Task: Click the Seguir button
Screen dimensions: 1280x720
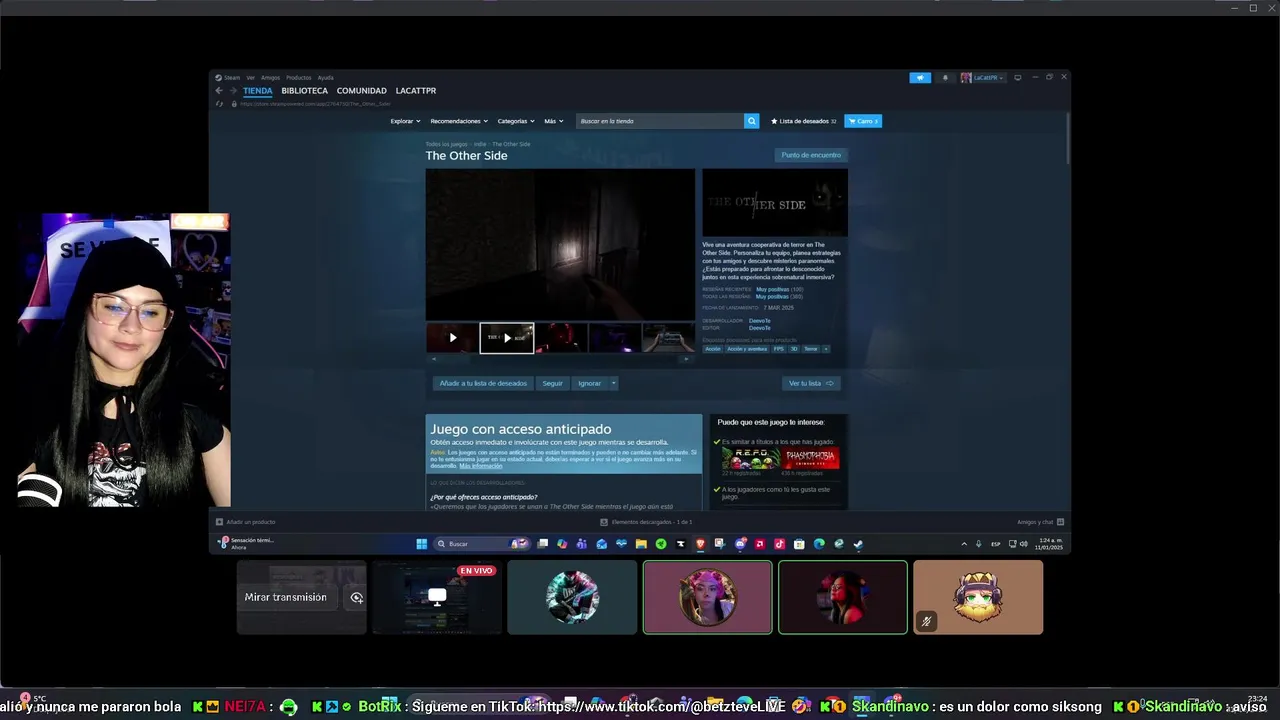Action: coord(552,383)
